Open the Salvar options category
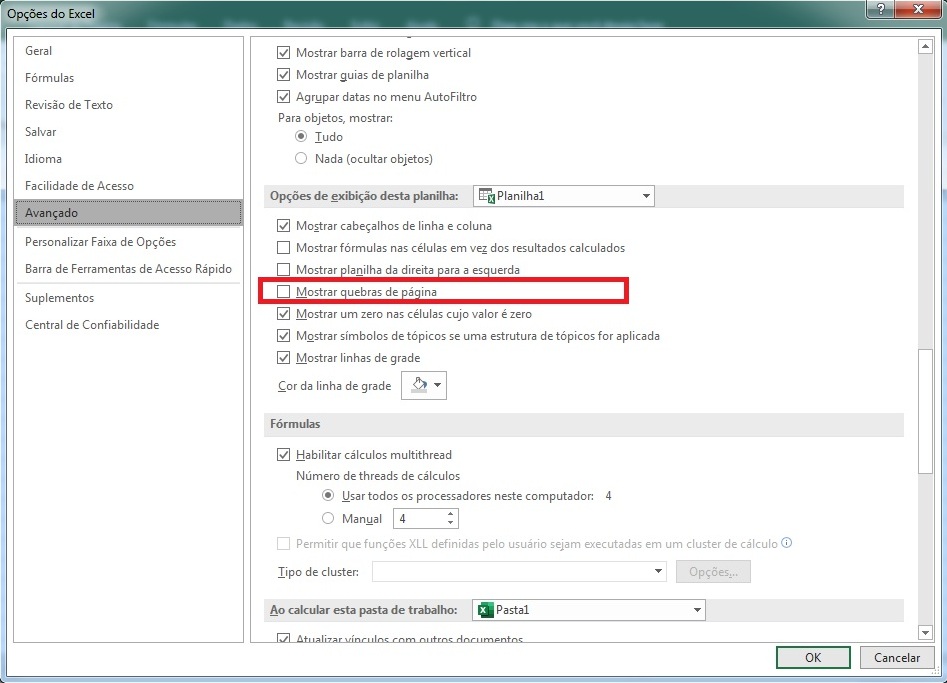The height and width of the screenshot is (683, 947). (128, 132)
